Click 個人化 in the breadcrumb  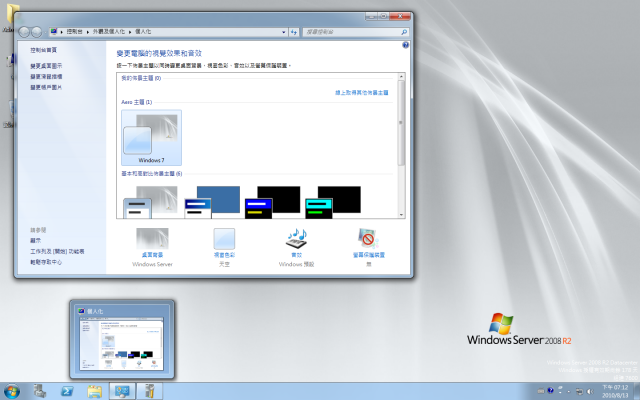pyautogui.click(x=143, y=31)
